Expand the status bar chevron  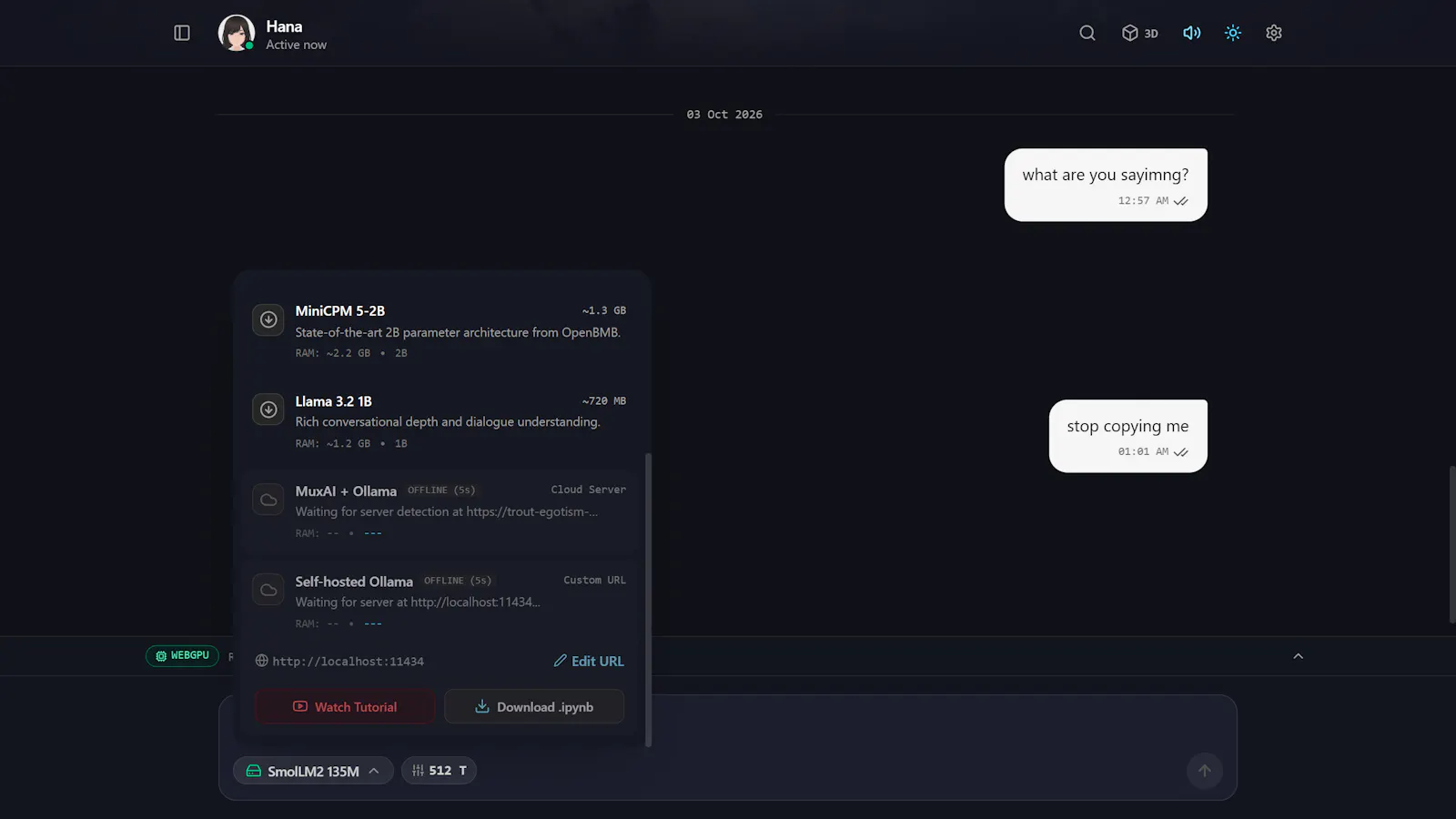[x=1299, y=656]
